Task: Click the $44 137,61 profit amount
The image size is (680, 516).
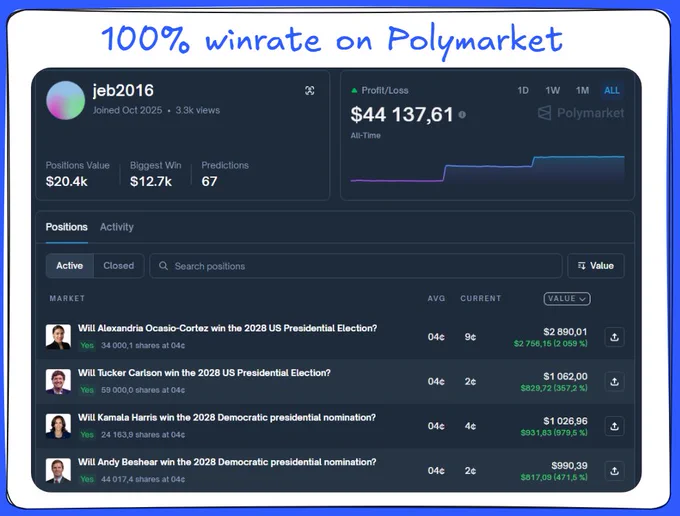Action: click(x=402, y=115)
